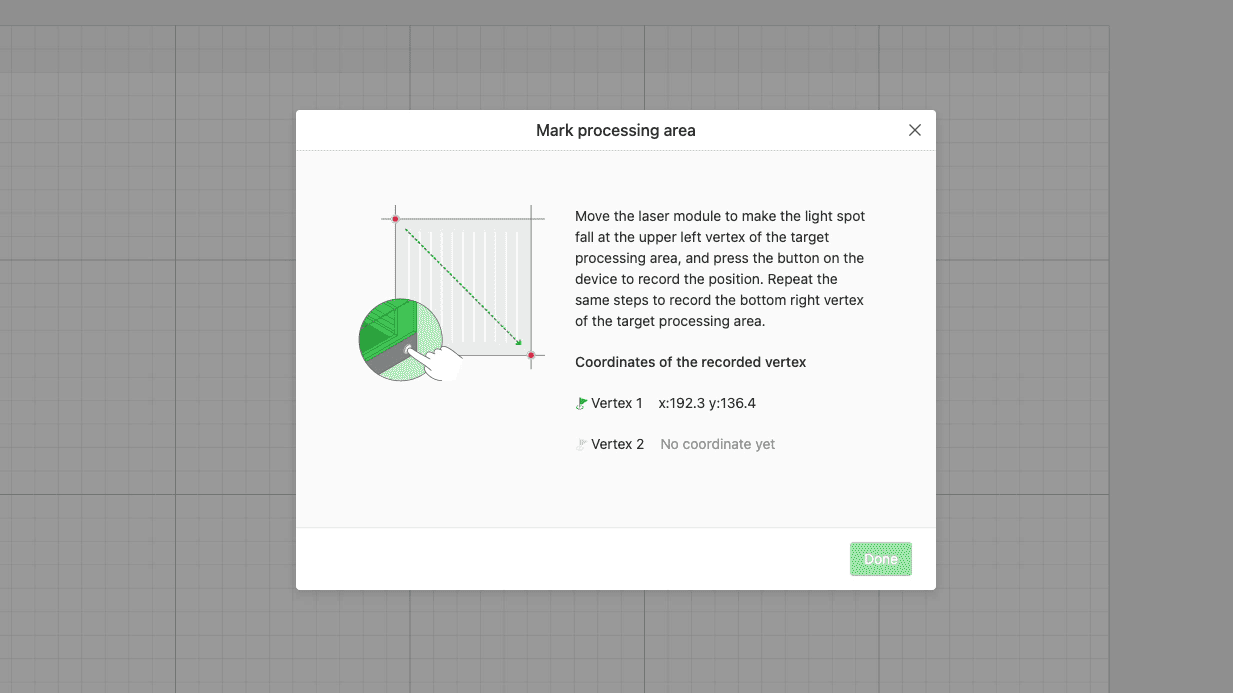Click the bottom-right red vertex dot in illustration
This screenshot has width=1233, height=693.
click(531, 355)
